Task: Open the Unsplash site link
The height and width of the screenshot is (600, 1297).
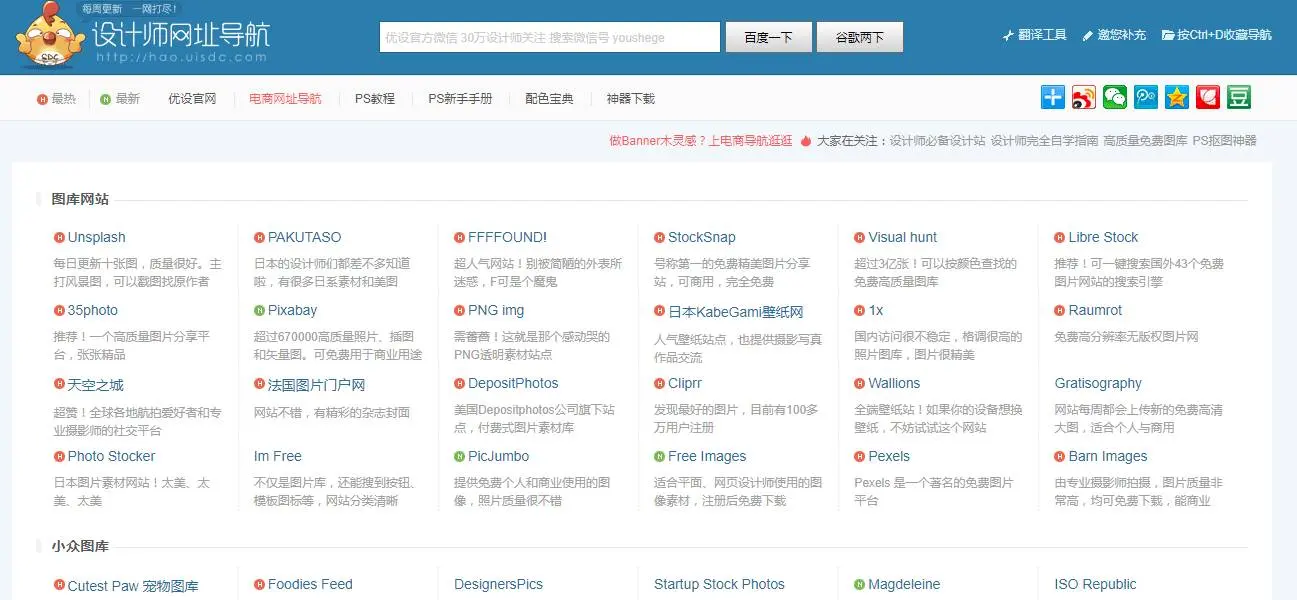Action: click(96, 237)
